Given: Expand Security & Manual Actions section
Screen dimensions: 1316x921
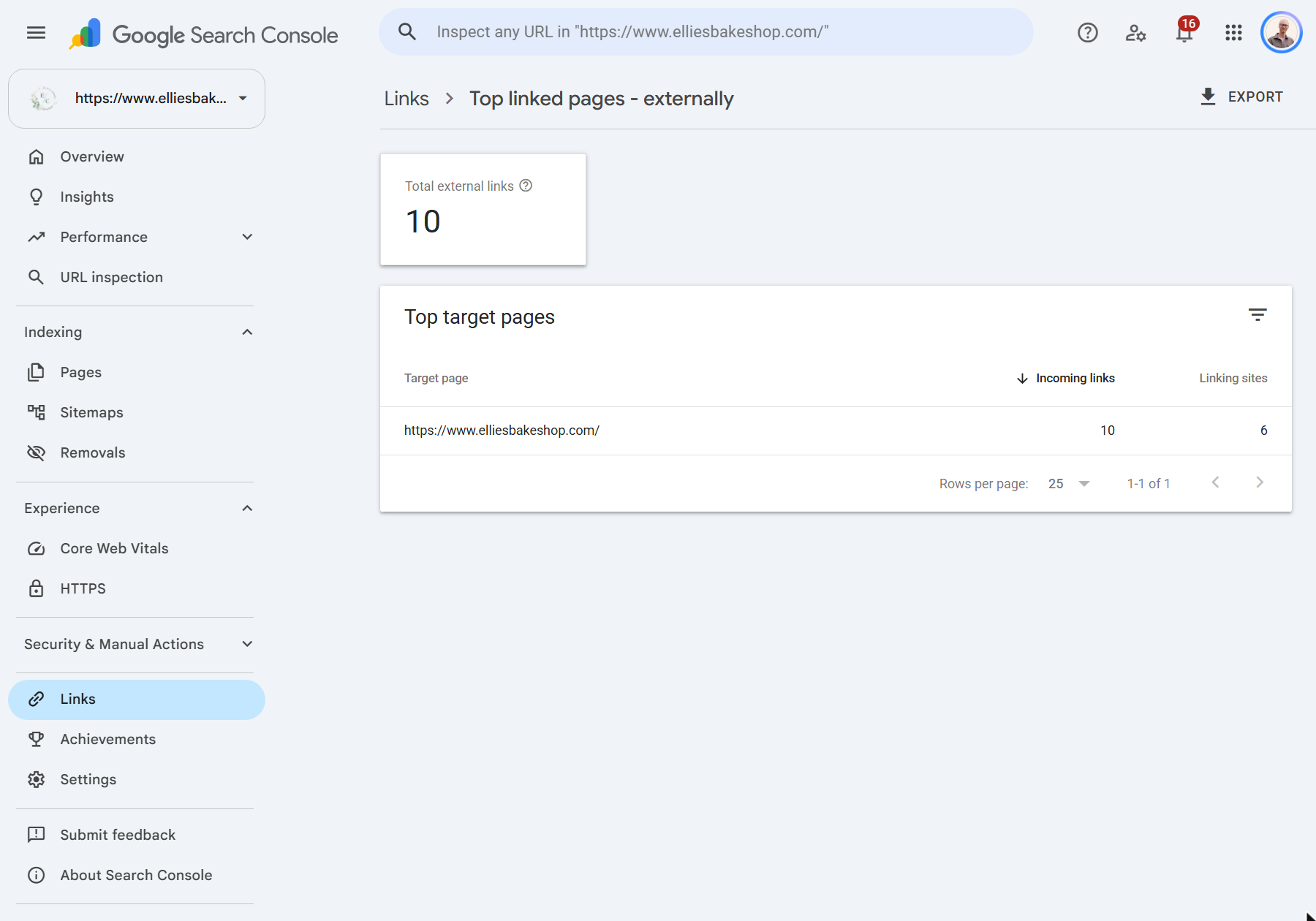Looking at the screenshot, I should coord(247,644).
